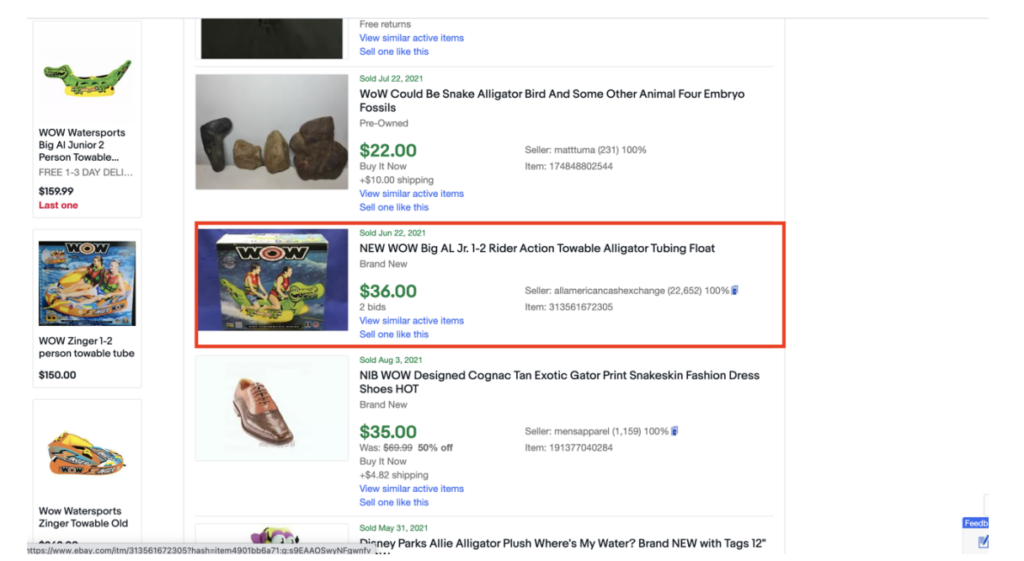Click store icon beside mensapparel seller

[675, 431]
